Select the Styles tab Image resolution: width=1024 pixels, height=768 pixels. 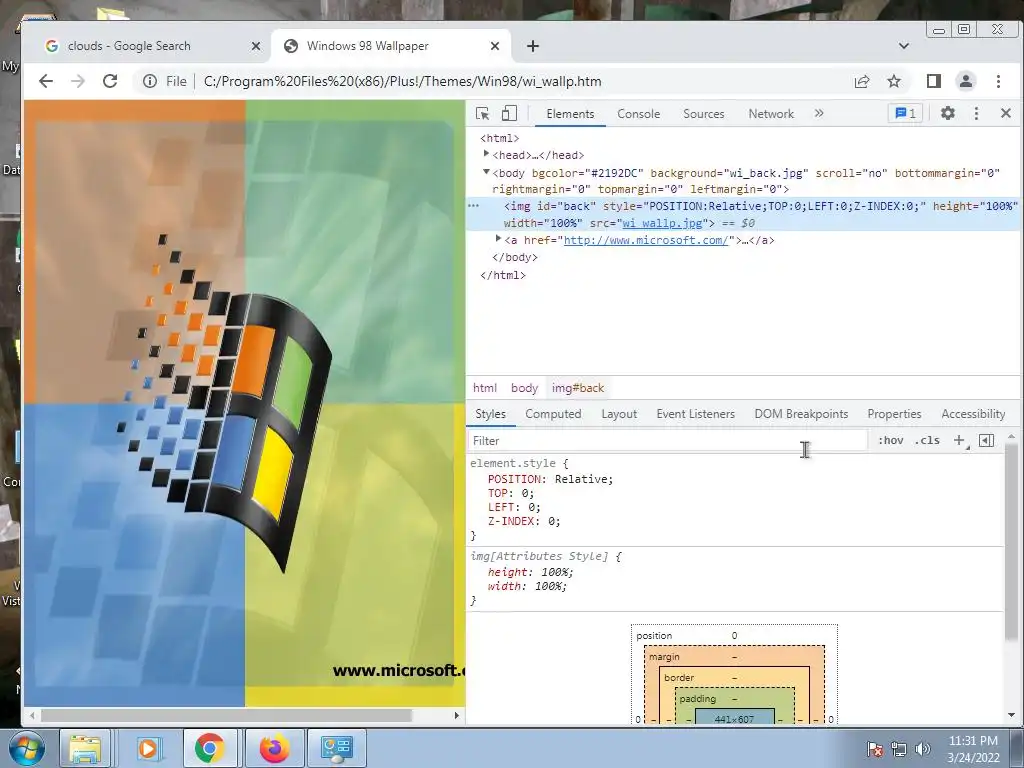tap(490, 414)
